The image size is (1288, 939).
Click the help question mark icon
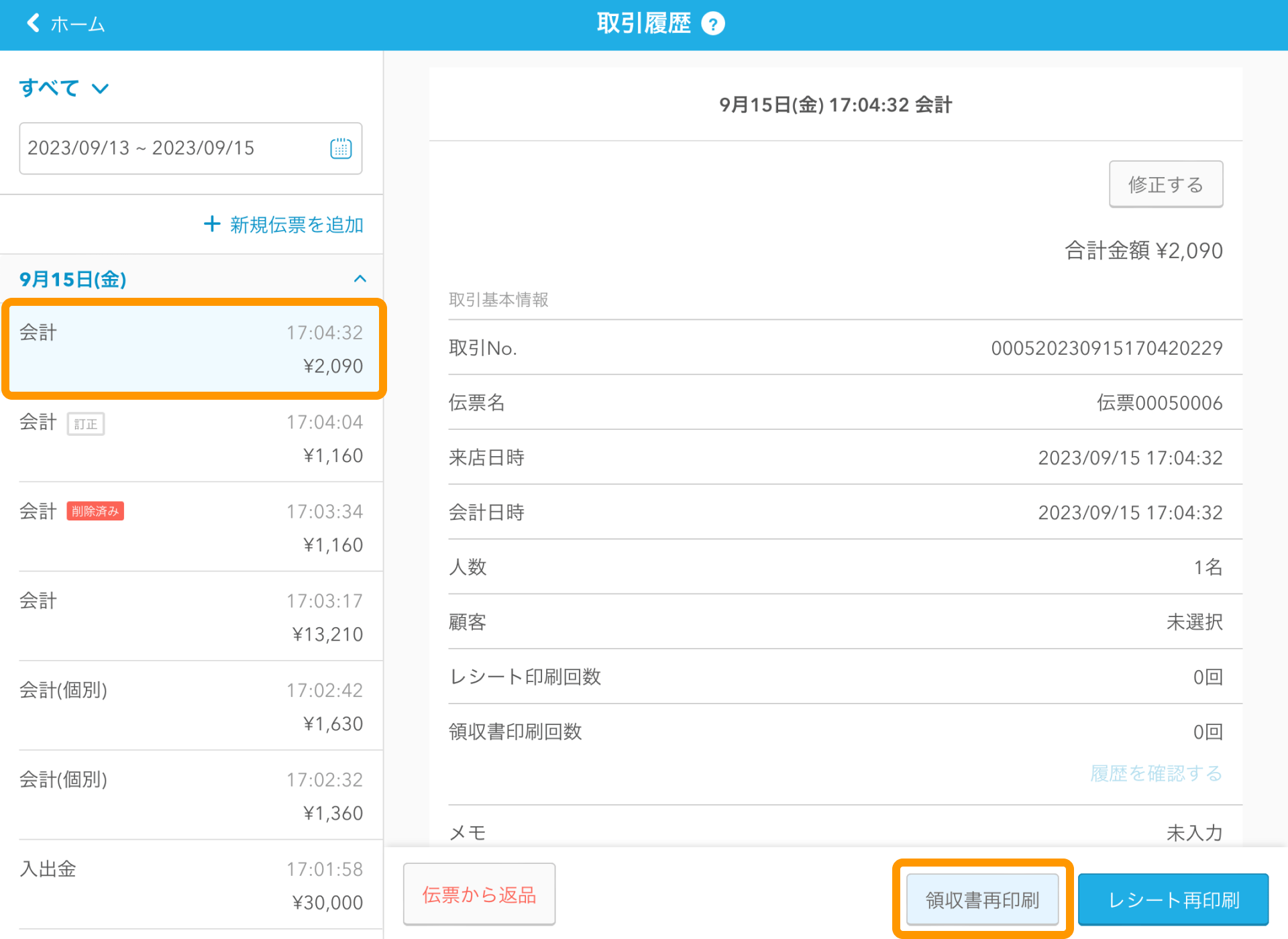tap(712, 24)
